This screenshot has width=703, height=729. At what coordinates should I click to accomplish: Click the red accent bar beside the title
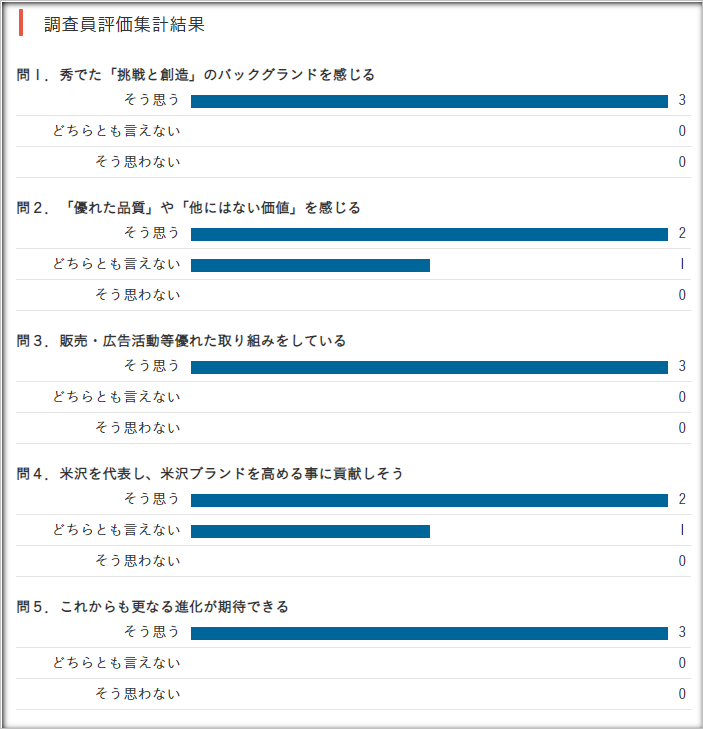click(x=21, y=23)
